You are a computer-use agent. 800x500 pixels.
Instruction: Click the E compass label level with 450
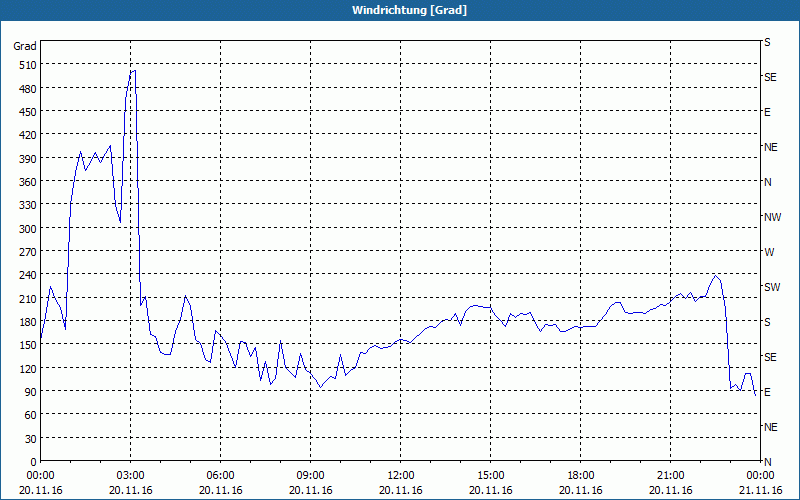(767, 112)
